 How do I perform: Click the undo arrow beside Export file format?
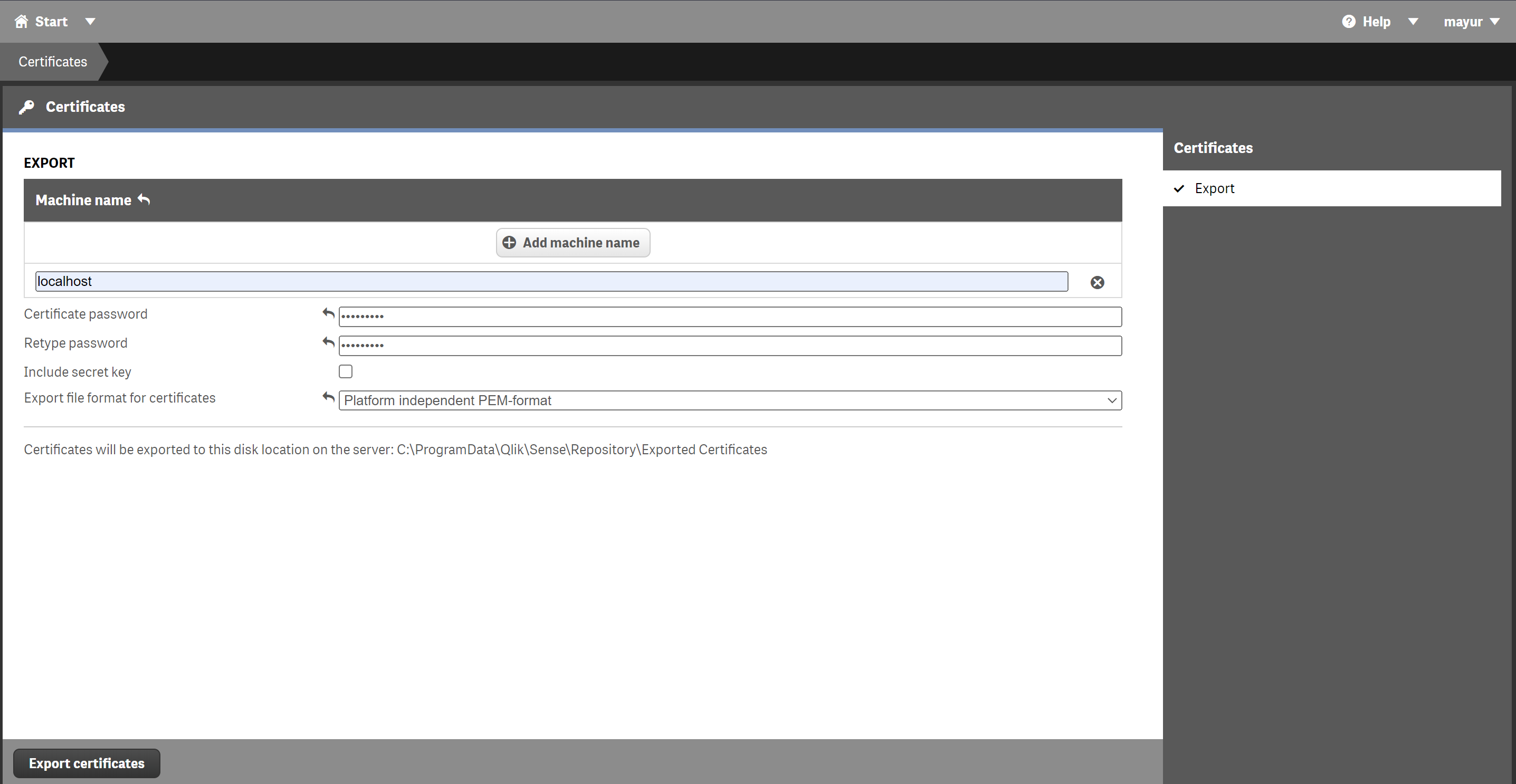[327, 397]
